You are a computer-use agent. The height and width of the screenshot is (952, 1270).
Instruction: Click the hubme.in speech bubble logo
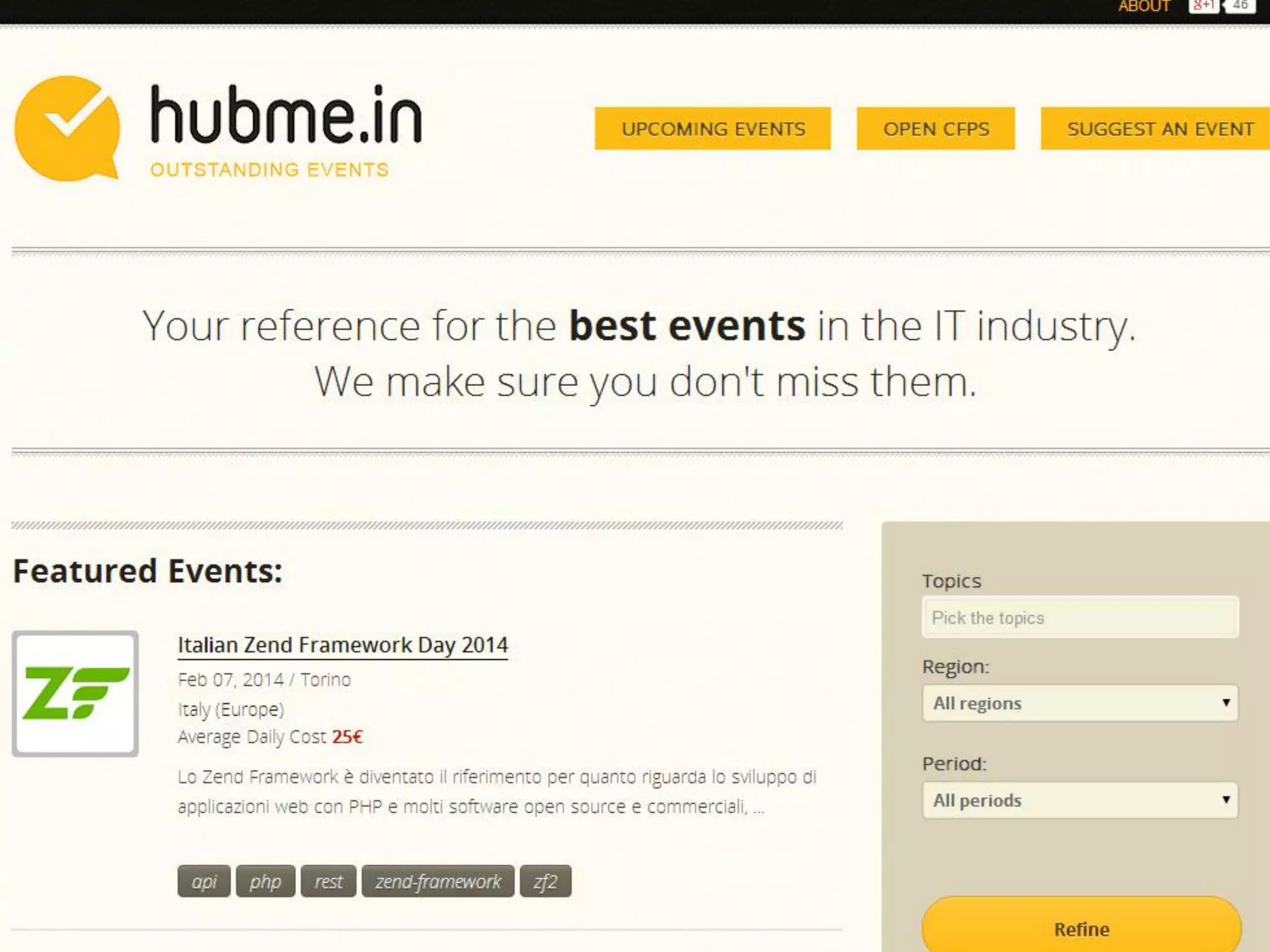coord(67,128)
